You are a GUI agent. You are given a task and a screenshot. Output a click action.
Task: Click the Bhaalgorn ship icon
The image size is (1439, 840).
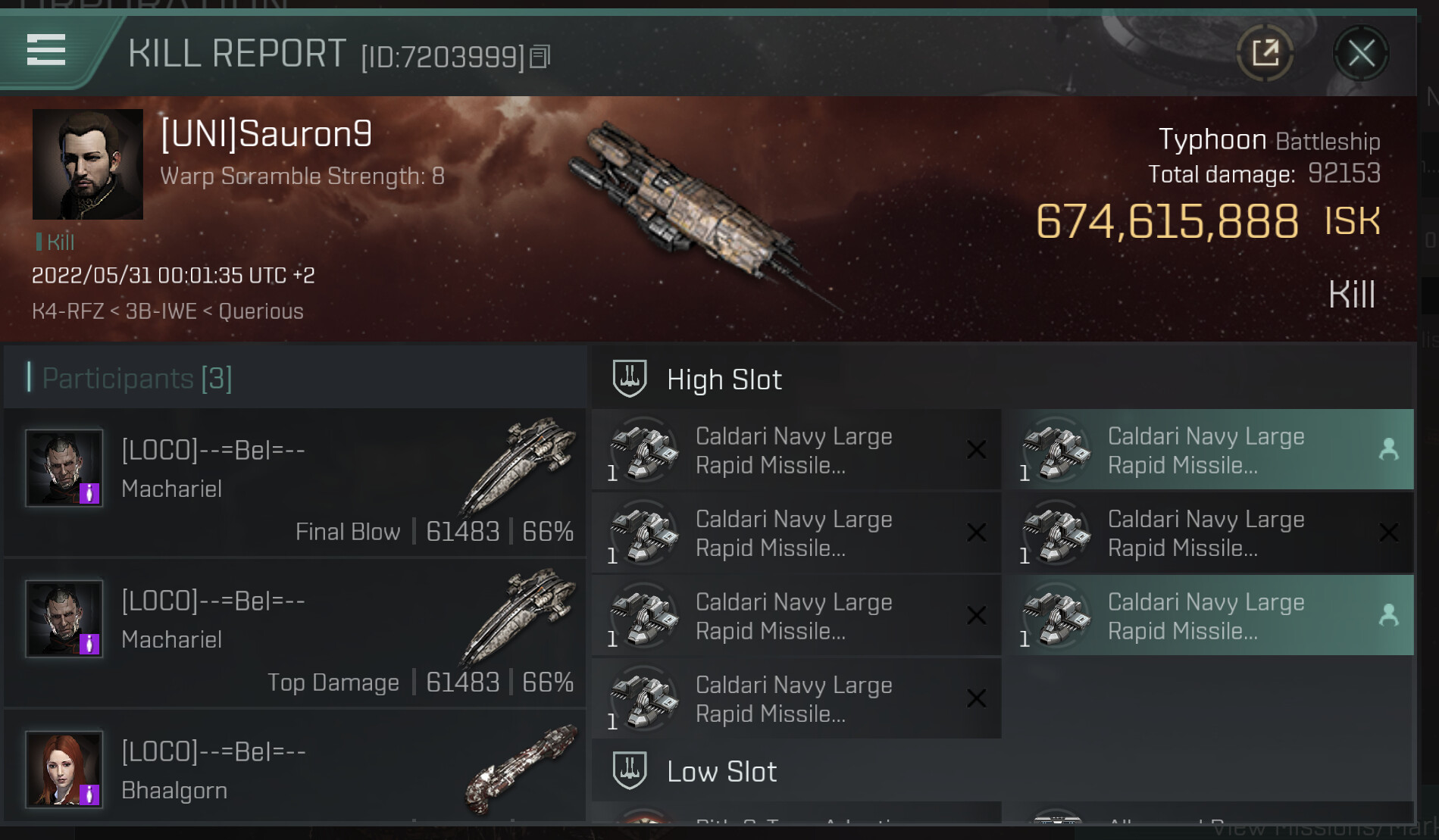[521, 769]
